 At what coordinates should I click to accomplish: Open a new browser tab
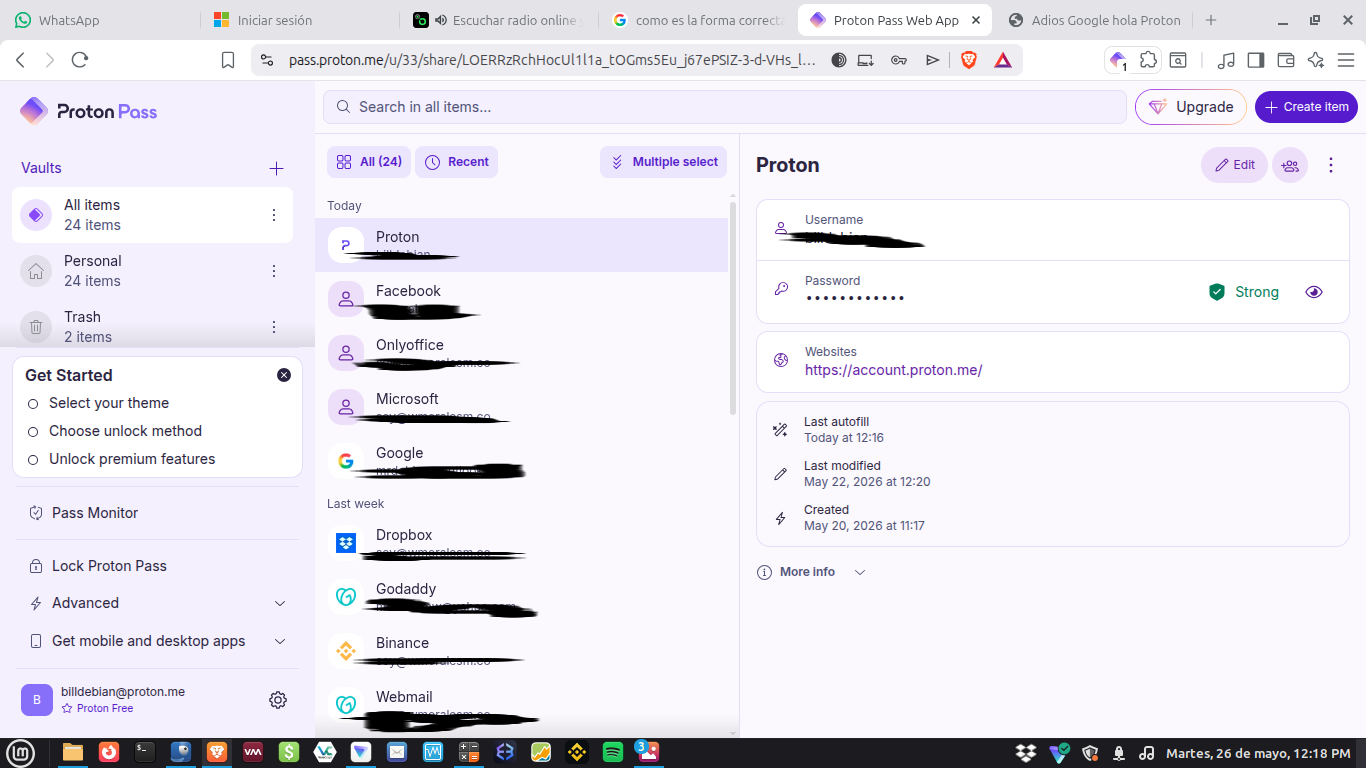1211,20
